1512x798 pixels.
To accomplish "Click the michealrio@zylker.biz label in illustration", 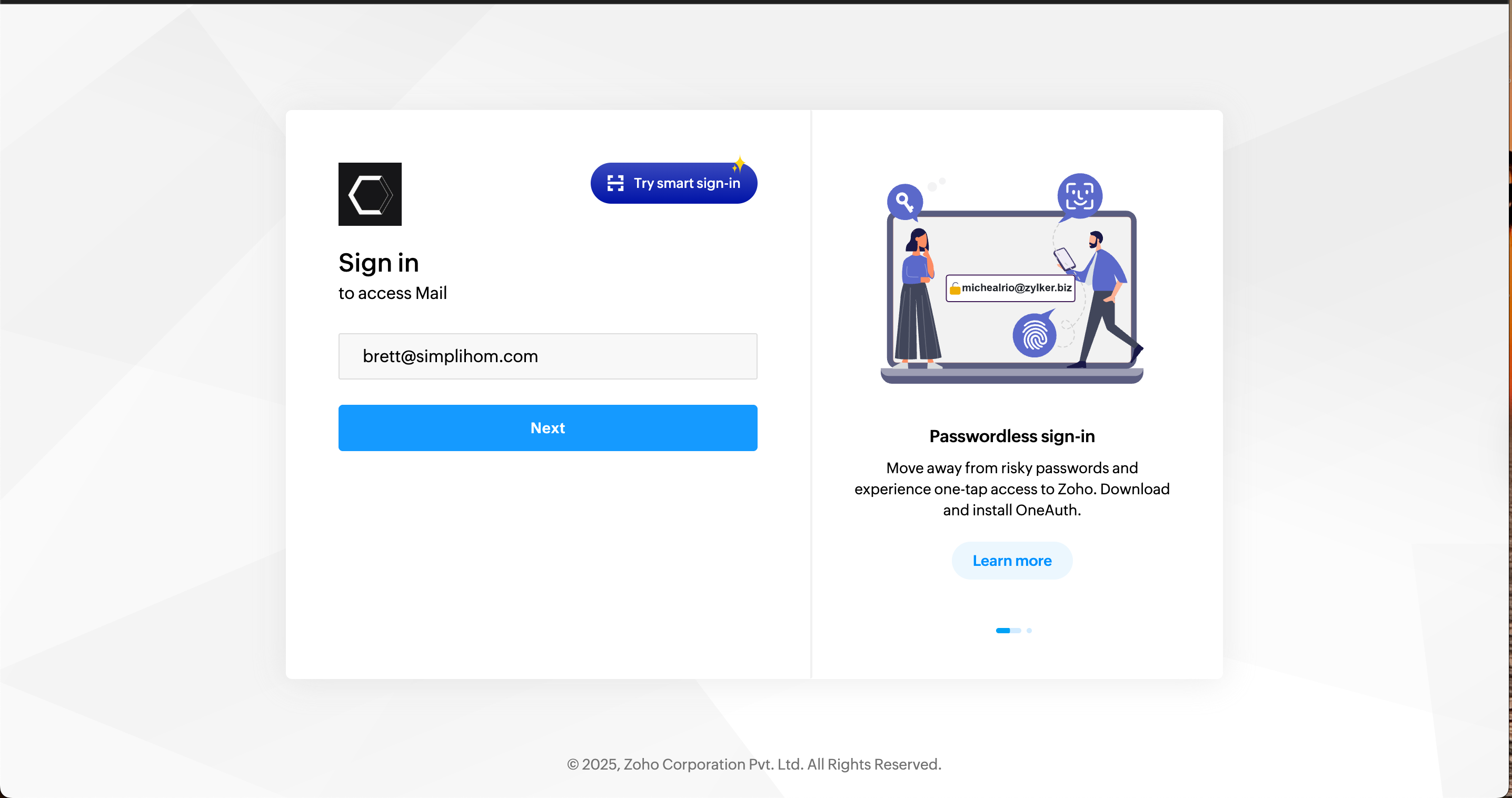I will [1017, 287].
